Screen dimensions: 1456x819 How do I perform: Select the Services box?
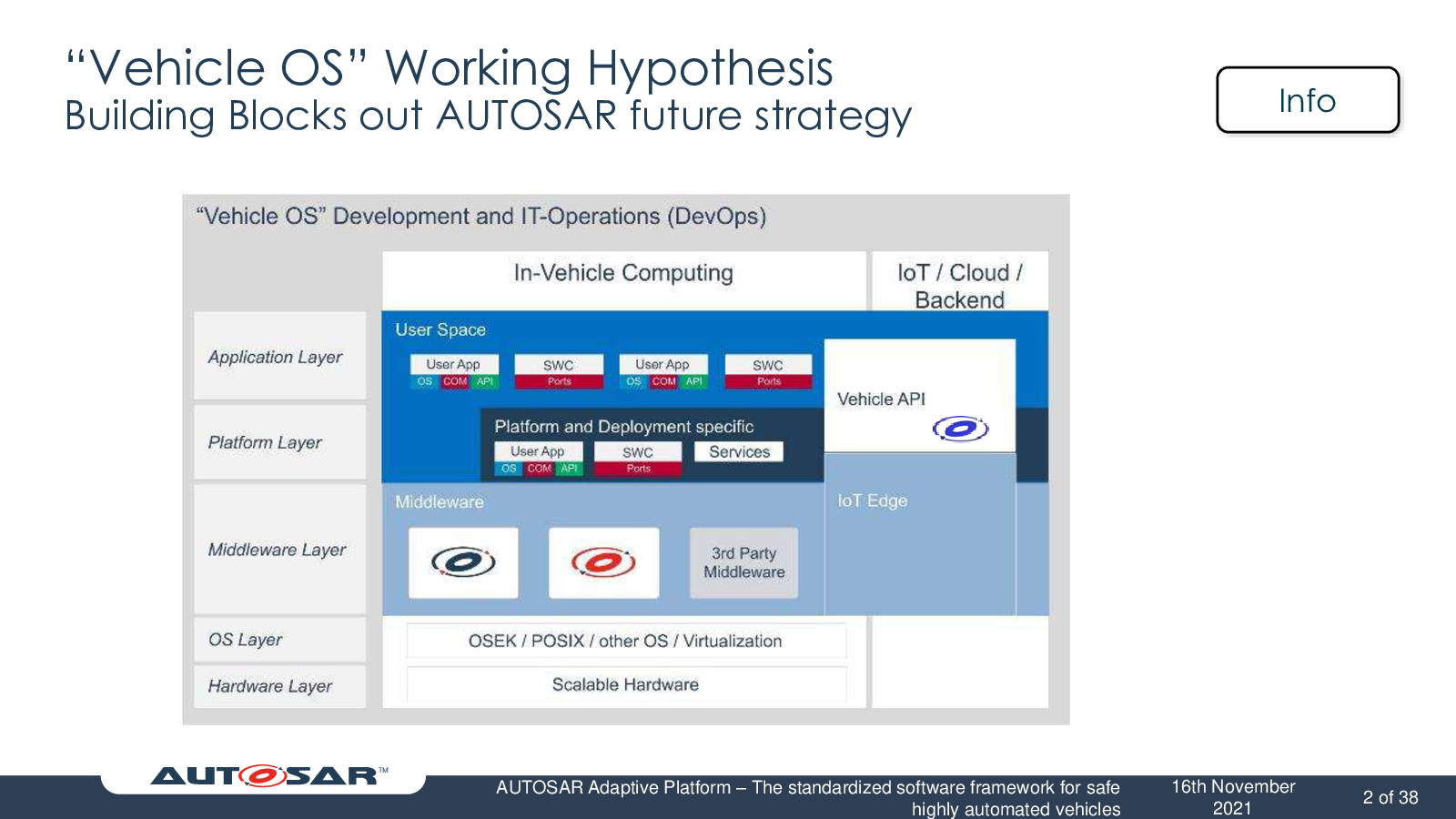click(739, 451)
